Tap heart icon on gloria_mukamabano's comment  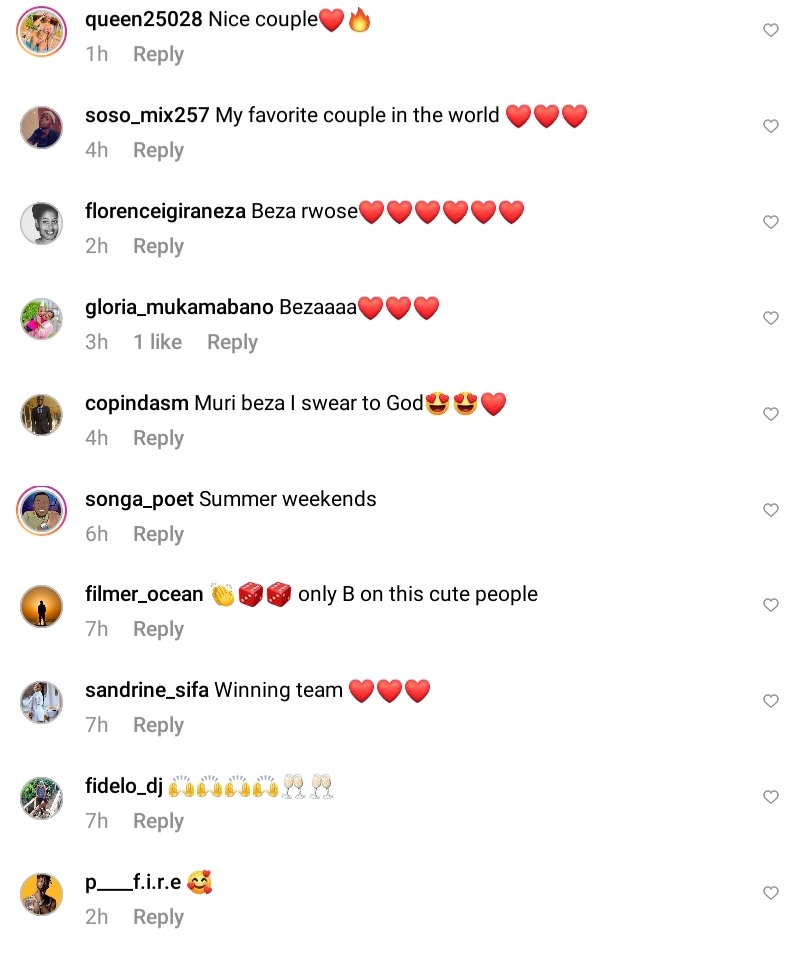770,318
